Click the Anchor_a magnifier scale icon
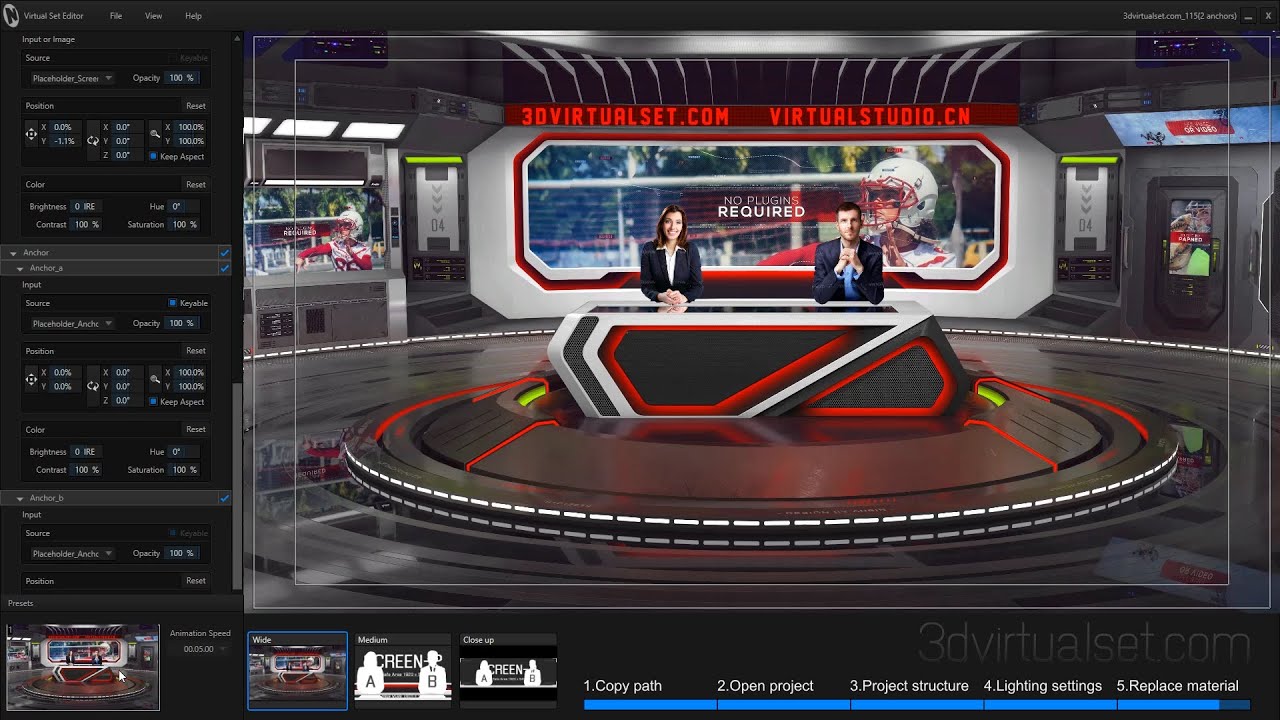The width and height of the screenshot is (1280, 720). coord(155,379)
